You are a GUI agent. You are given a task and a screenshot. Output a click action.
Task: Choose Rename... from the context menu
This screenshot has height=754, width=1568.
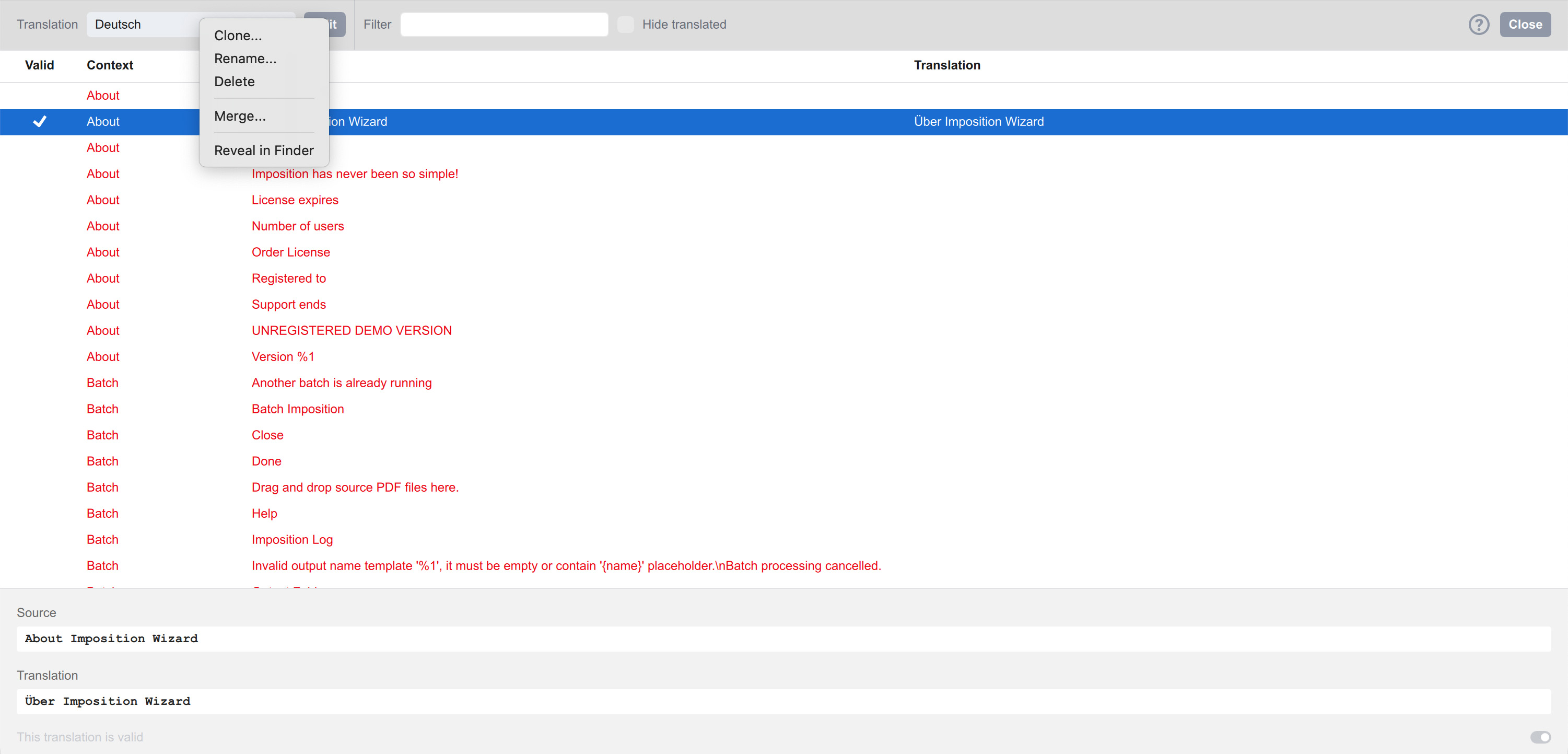click(x=244, y=59)
